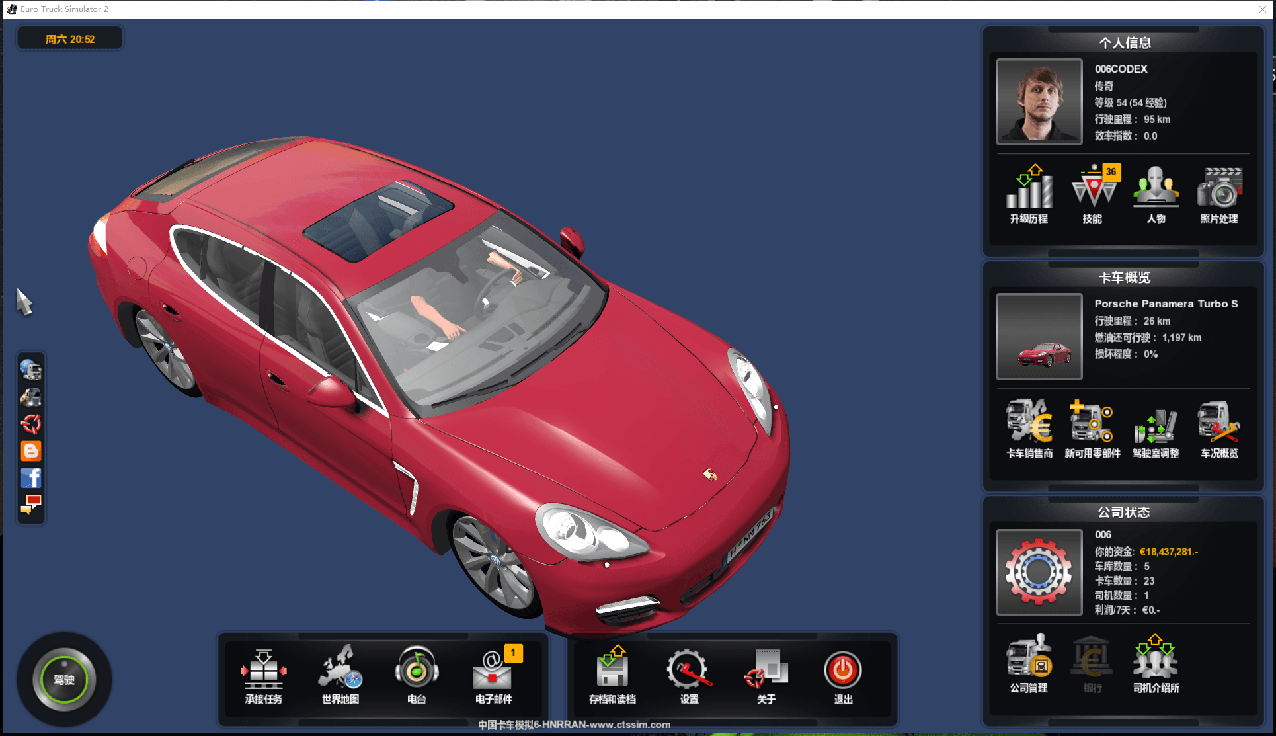Open Level Progress (升级历程) icon

click(x=1029, y=188)
